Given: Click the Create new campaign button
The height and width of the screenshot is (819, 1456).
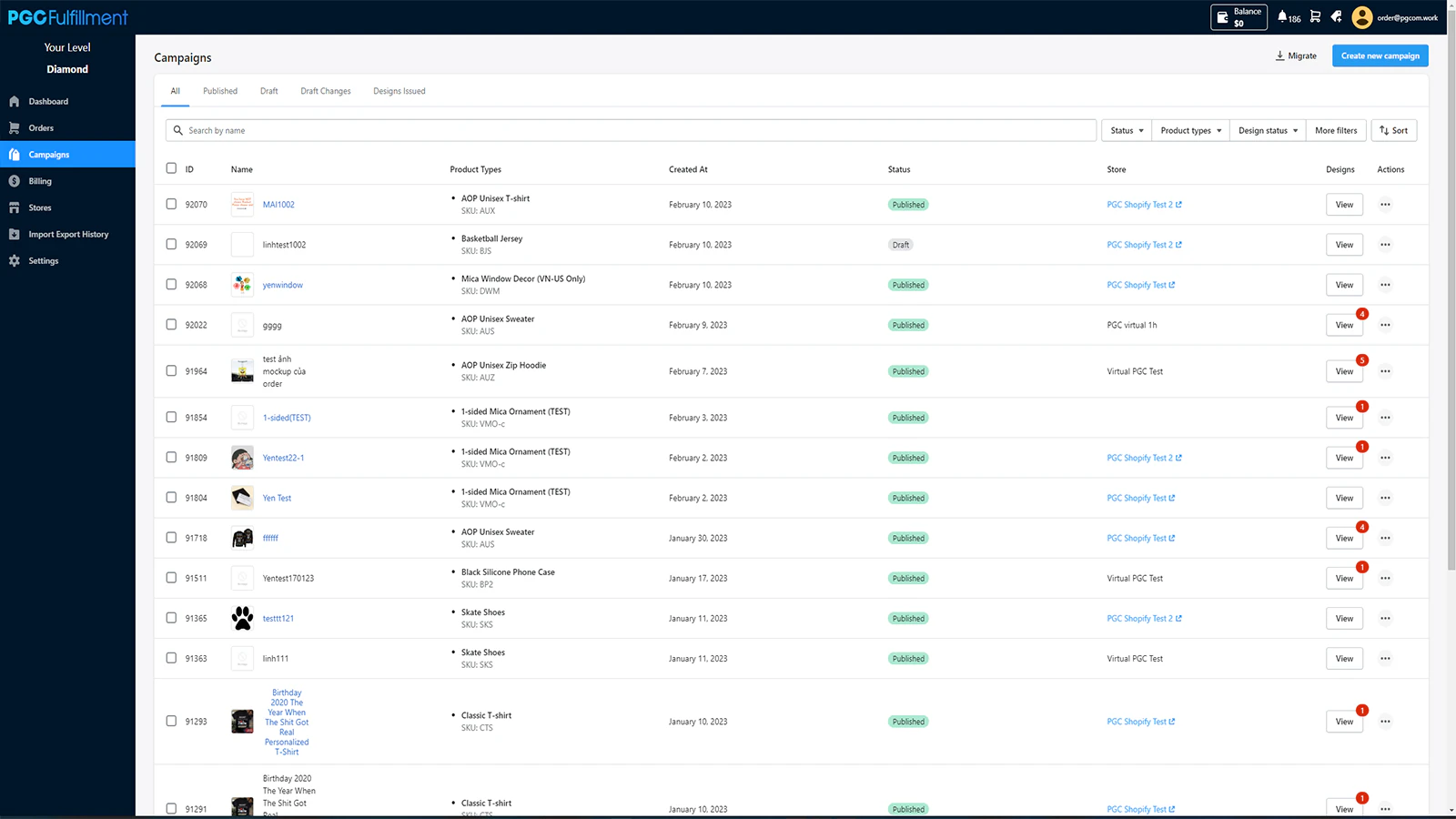Looking at the screenshot, I should point(1380,56).
